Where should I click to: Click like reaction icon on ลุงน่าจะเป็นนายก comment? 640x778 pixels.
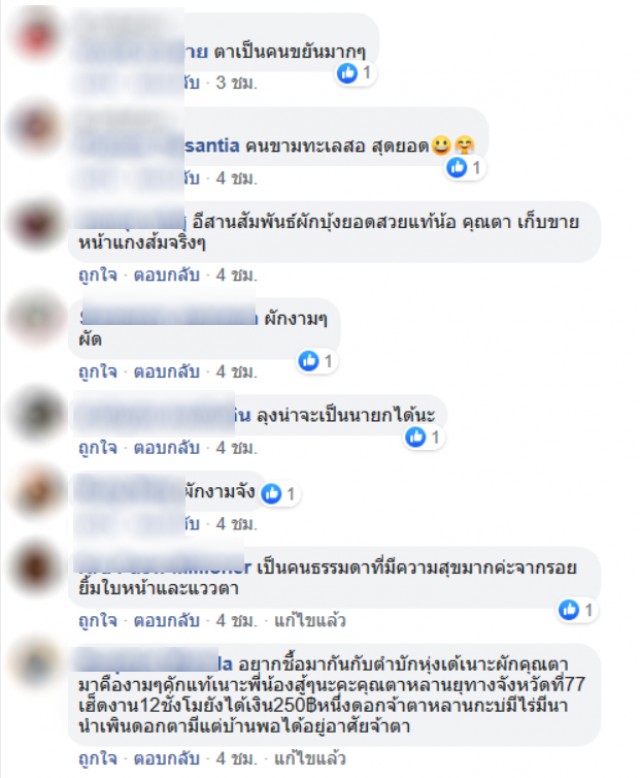point(415,437)
